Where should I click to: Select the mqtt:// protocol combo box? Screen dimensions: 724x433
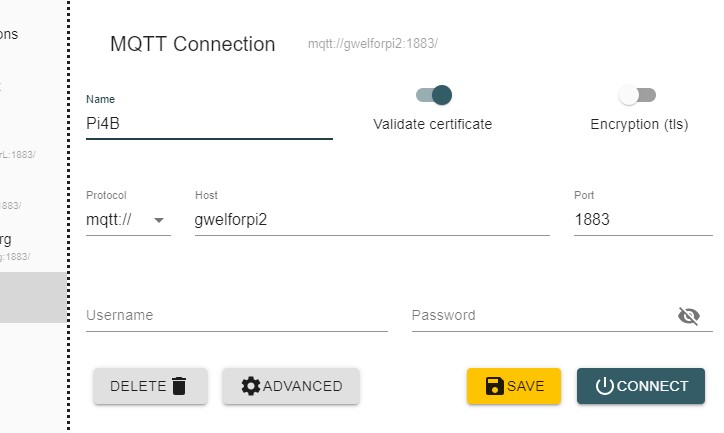(128, 220)
